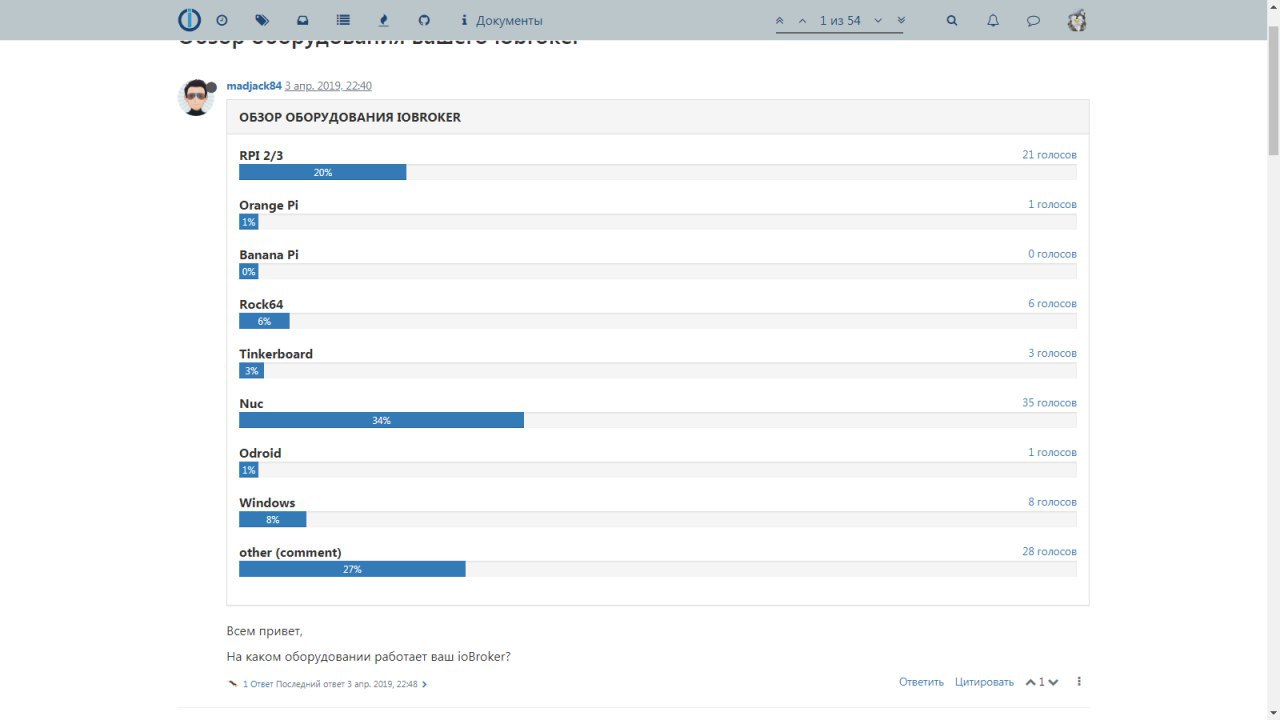Viewport: 1280px width, 720px height.
Task: View the '28 голосов' voters list
Action: coord(1049,551)
